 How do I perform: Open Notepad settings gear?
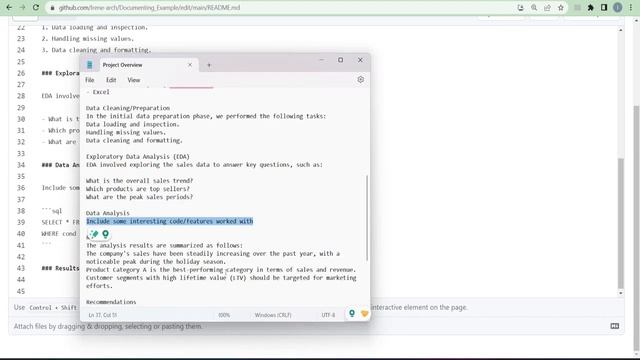click(x=360, y=80)
